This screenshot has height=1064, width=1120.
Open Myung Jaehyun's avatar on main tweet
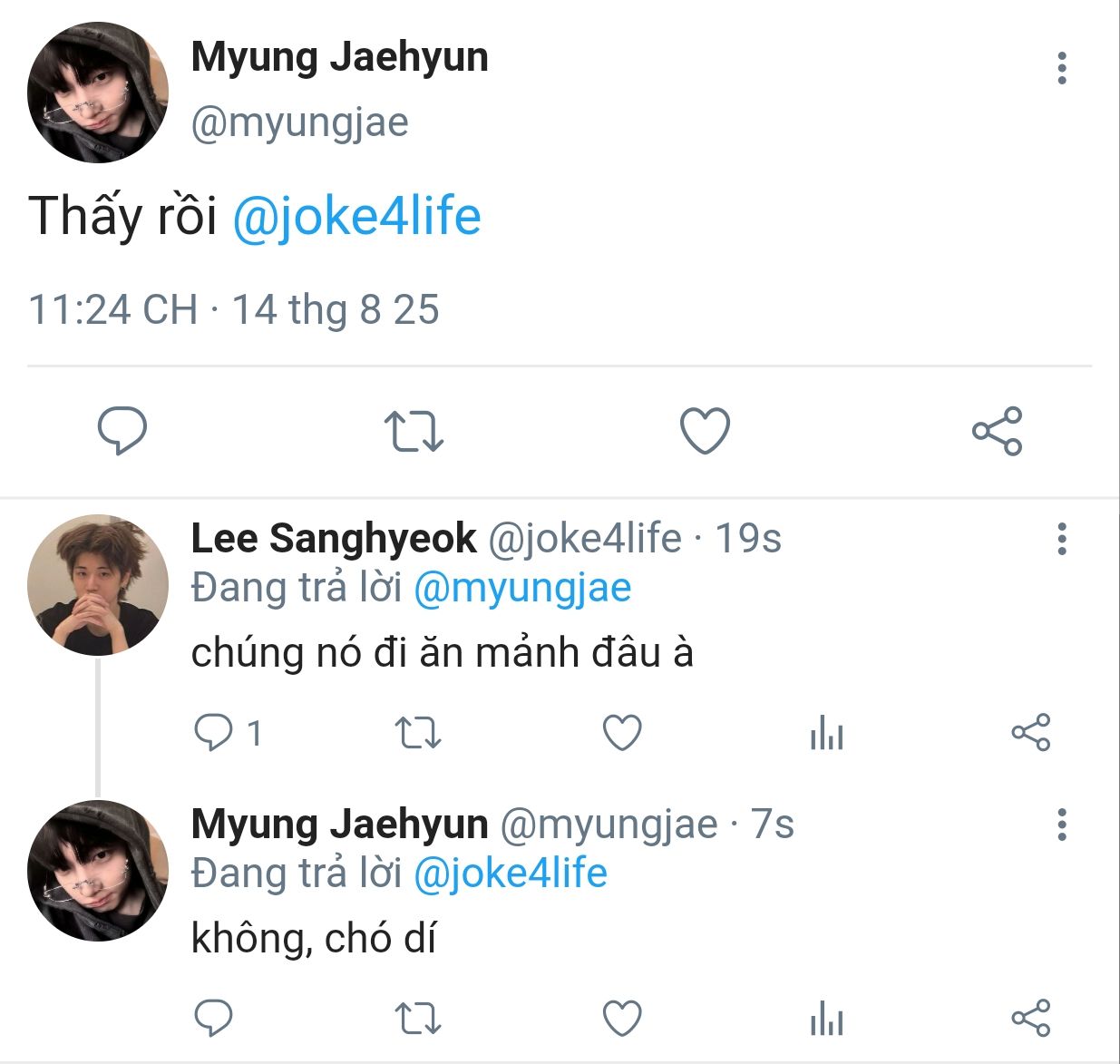click(x=98, y=93)
